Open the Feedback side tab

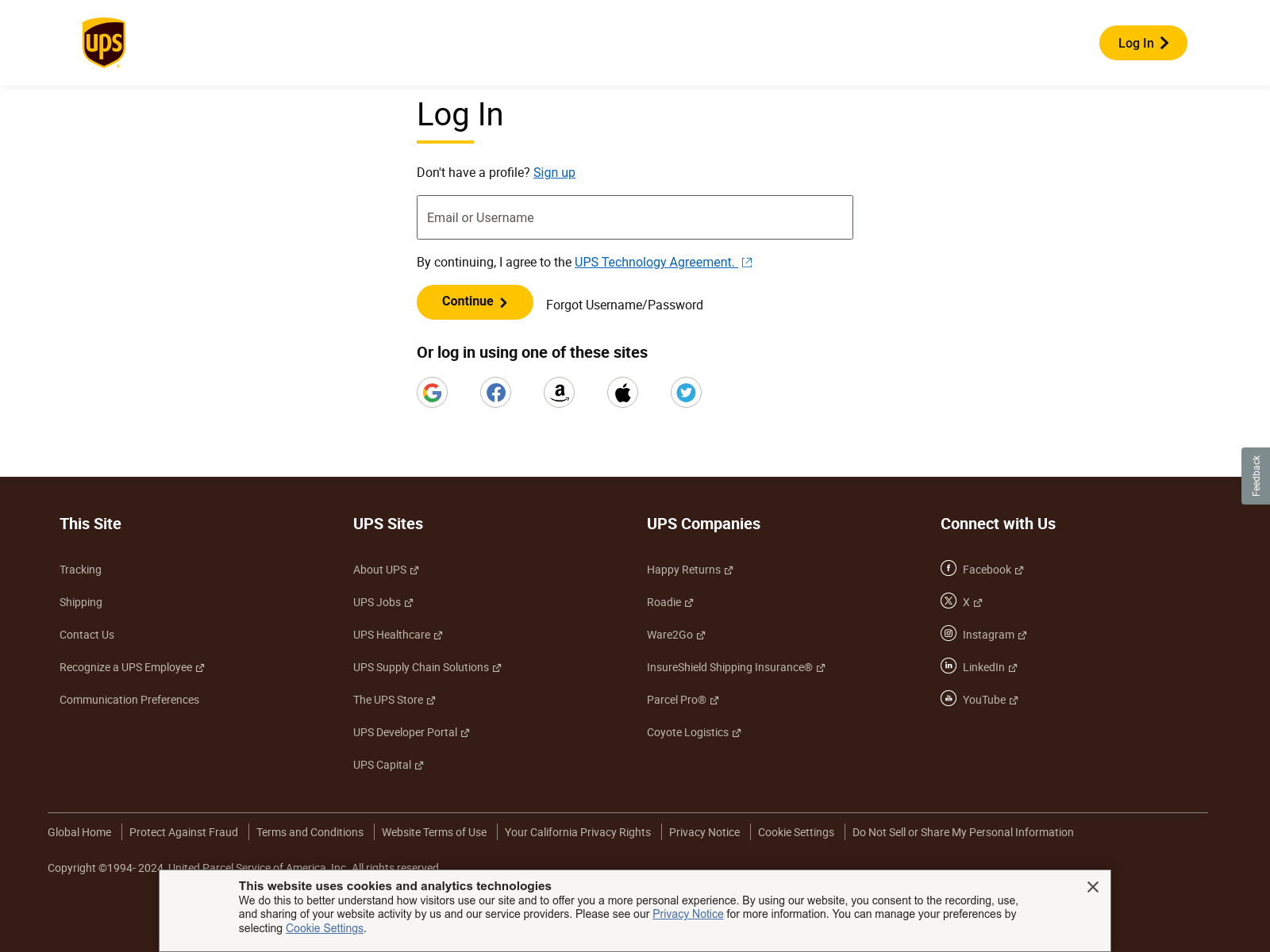[1256, 476]
